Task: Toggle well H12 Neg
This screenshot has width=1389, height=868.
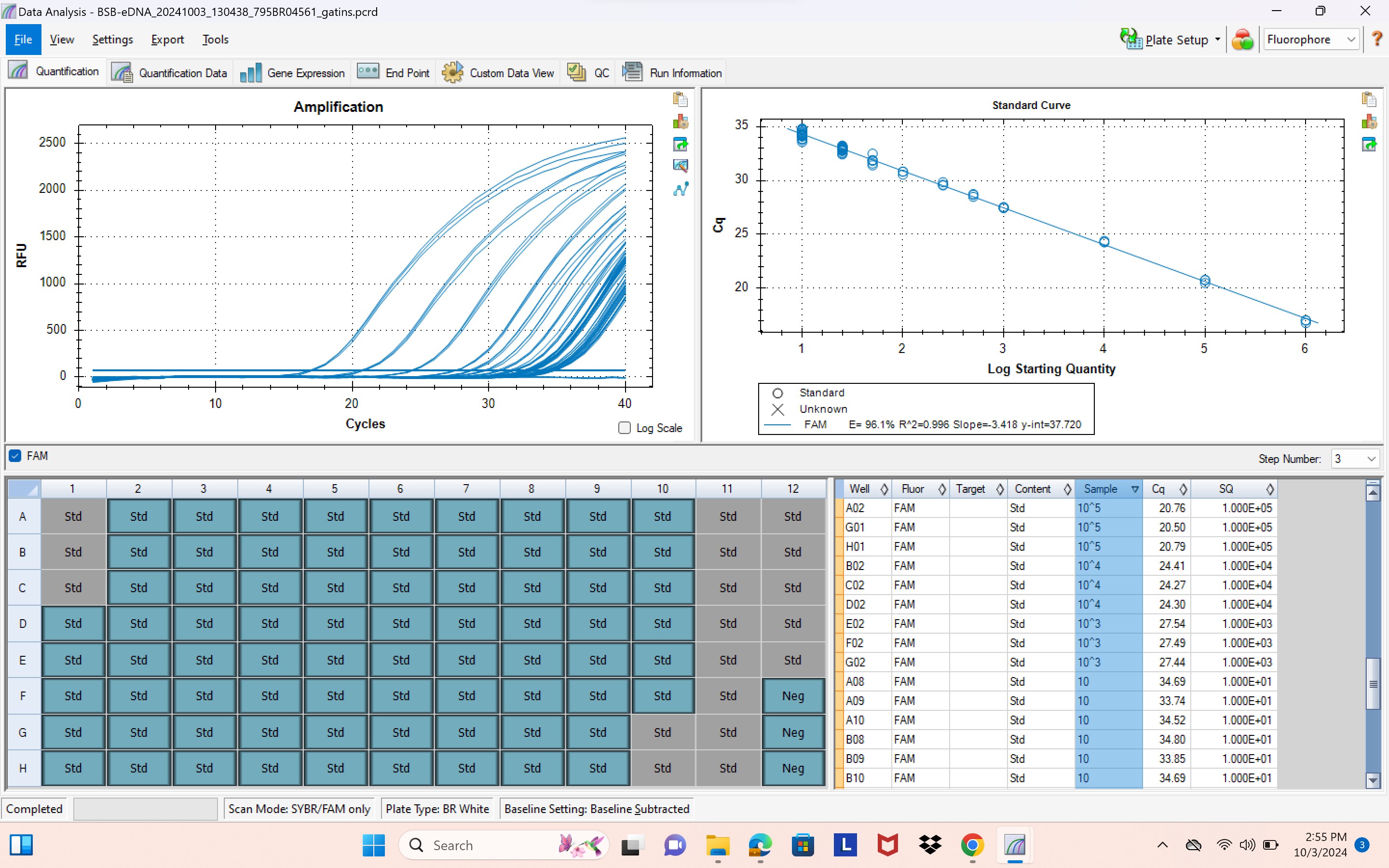Action: click(793, 768)
